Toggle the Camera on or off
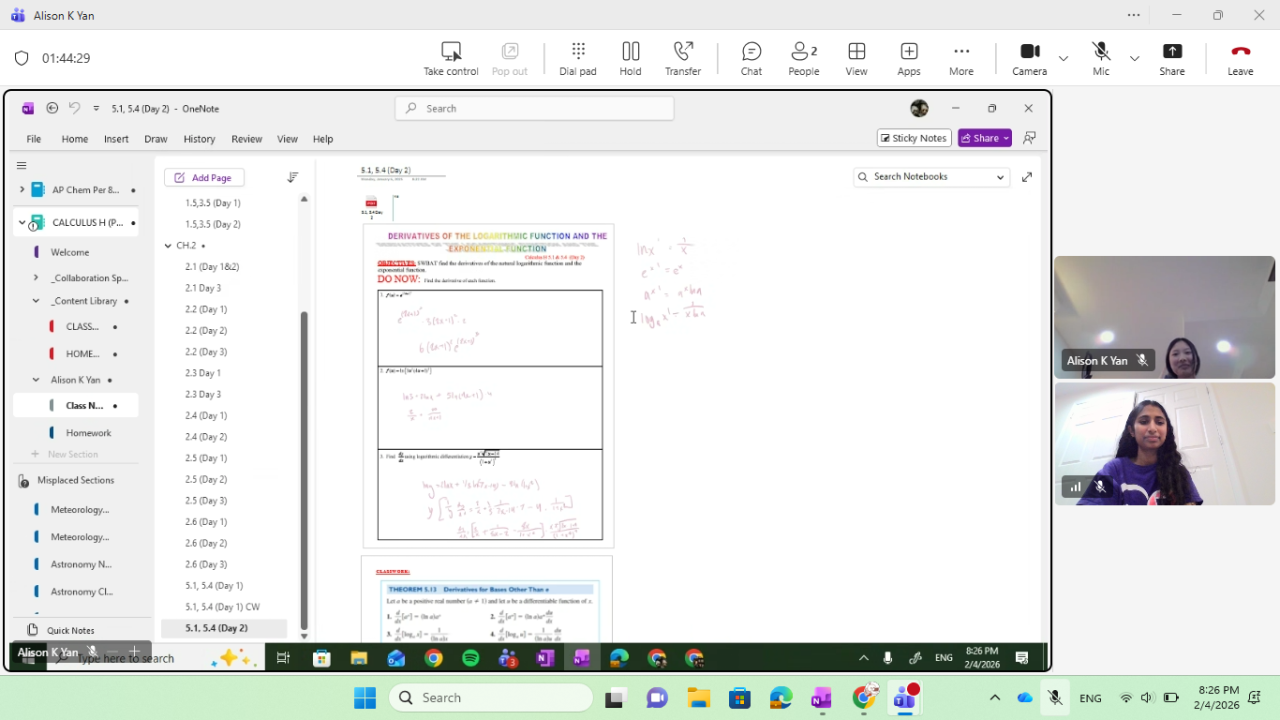The height and width of the screenshot is (720, 1280). [x=1029, y=58]
